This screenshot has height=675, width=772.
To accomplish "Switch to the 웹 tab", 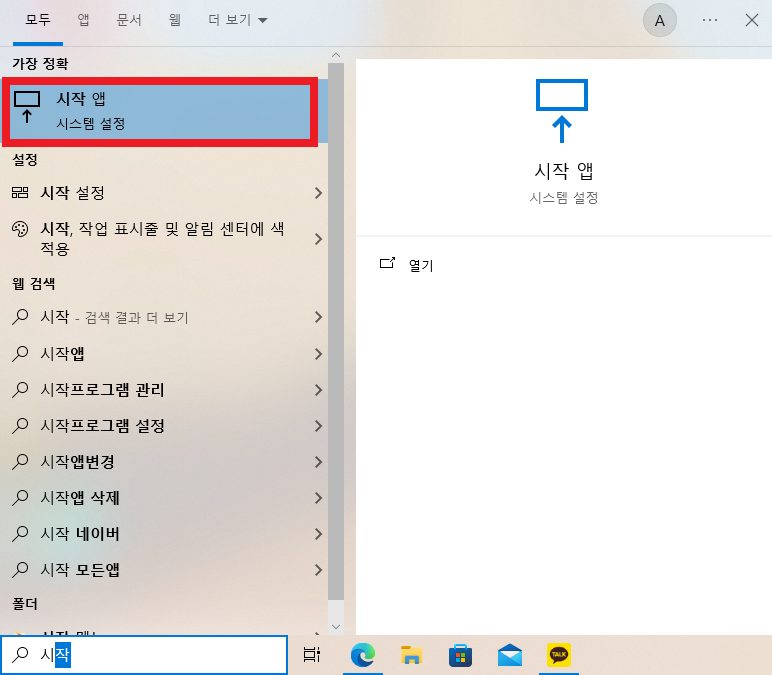I will click(174, 20).
